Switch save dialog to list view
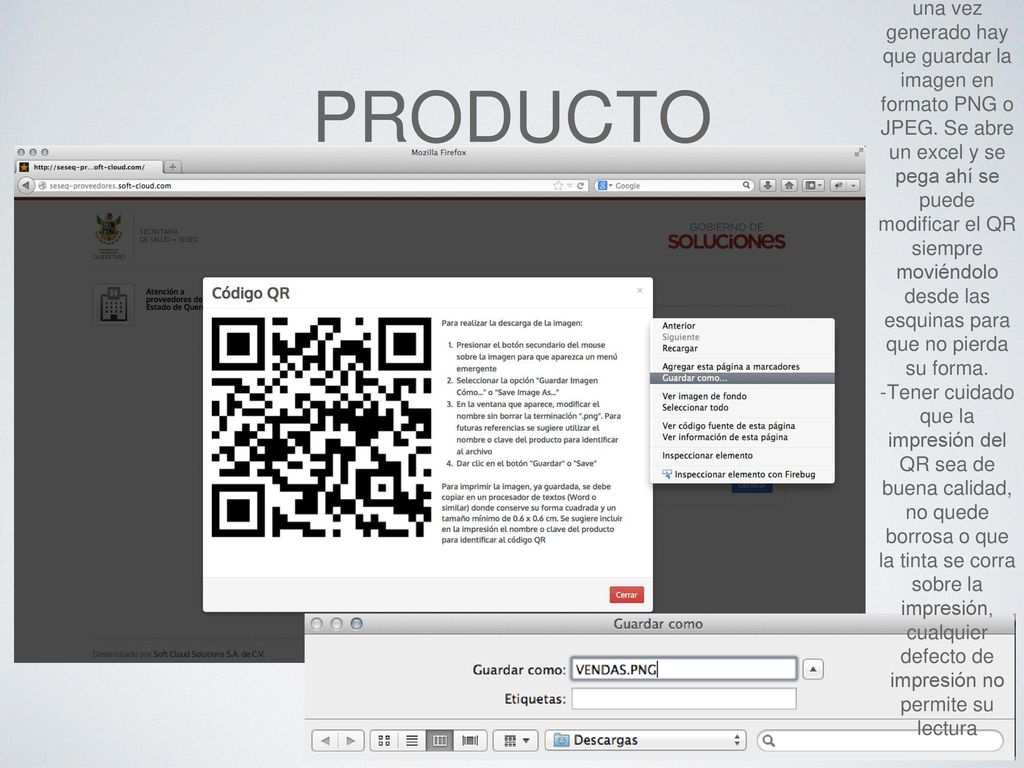This screenshot has height=768, width=1024. (412, 741)
